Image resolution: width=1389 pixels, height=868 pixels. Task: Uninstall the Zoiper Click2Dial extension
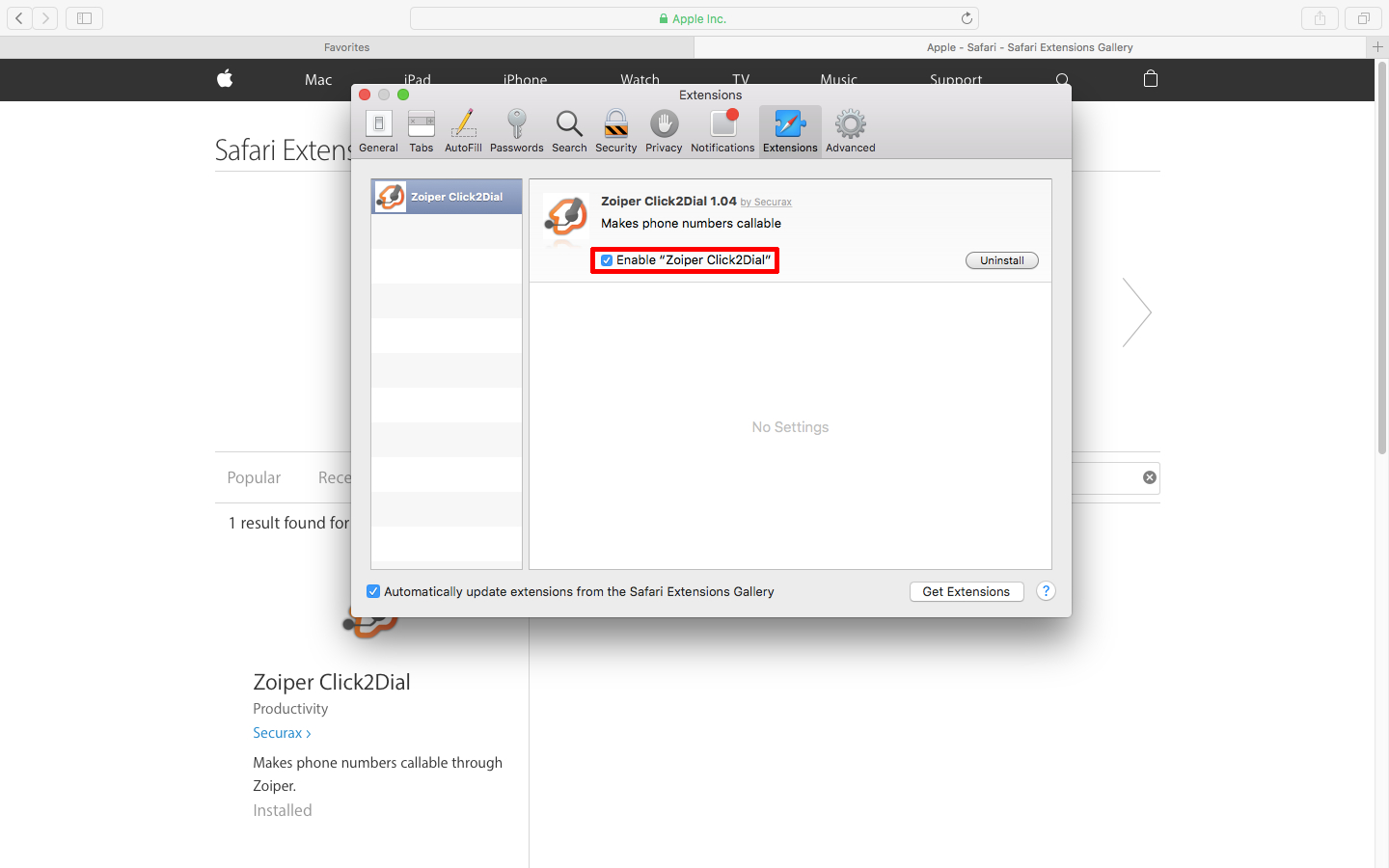pyautogui.click(x=1001, y=260)
